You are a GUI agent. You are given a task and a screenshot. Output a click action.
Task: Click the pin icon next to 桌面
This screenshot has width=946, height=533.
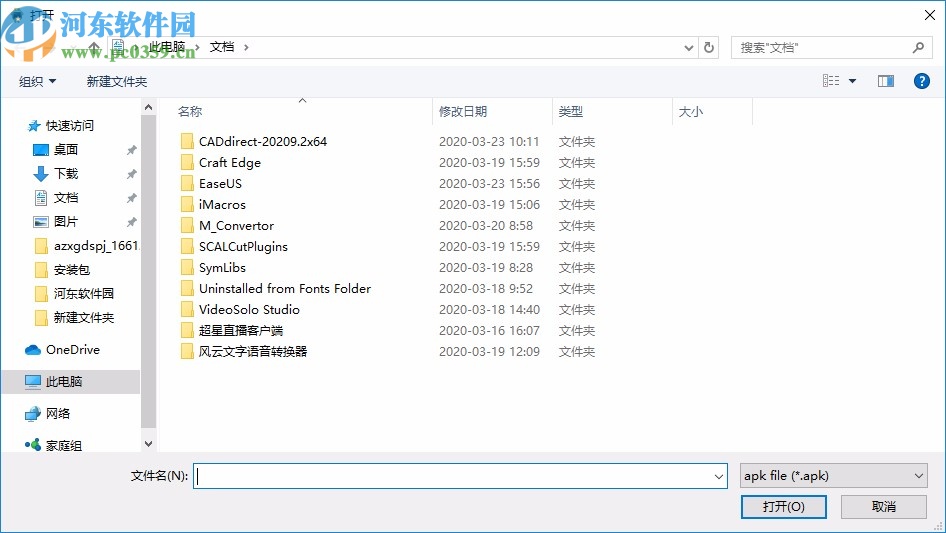pyautogui.click(x=131, y=150)
